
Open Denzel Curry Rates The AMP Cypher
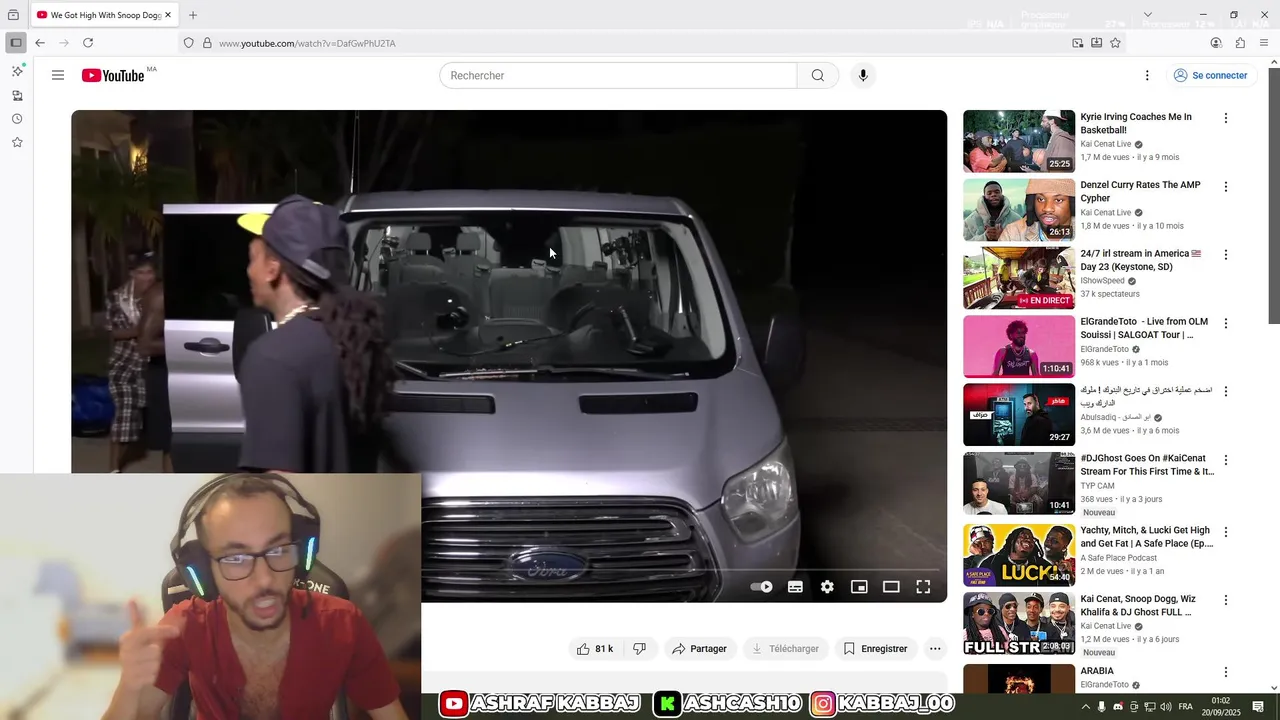(x=1141, y=191)
